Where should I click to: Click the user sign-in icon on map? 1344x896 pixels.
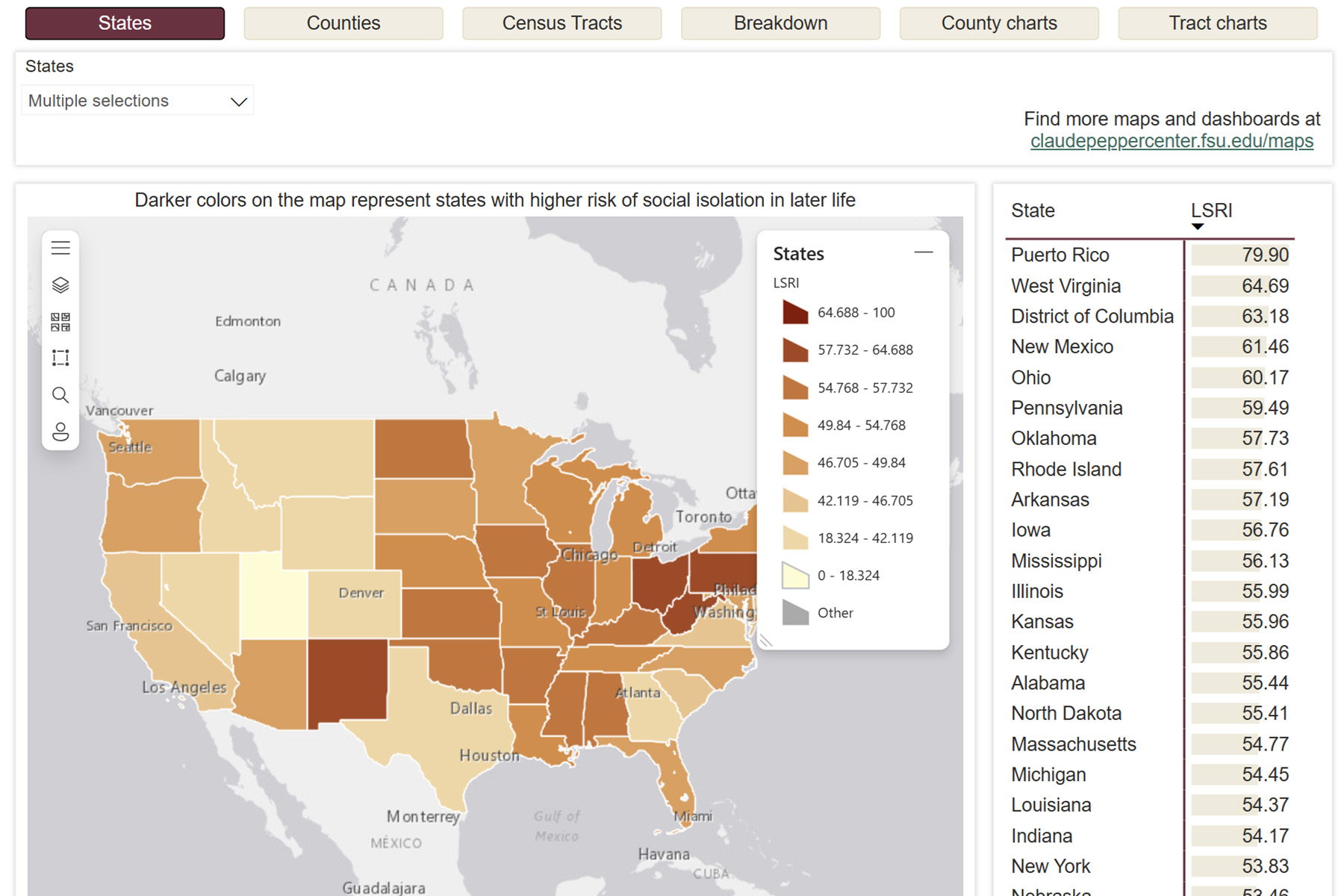[60, 432]
